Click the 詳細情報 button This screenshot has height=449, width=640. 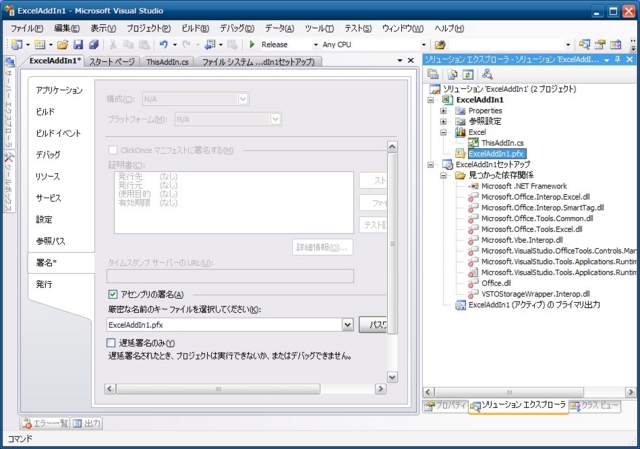pos(322,247)
